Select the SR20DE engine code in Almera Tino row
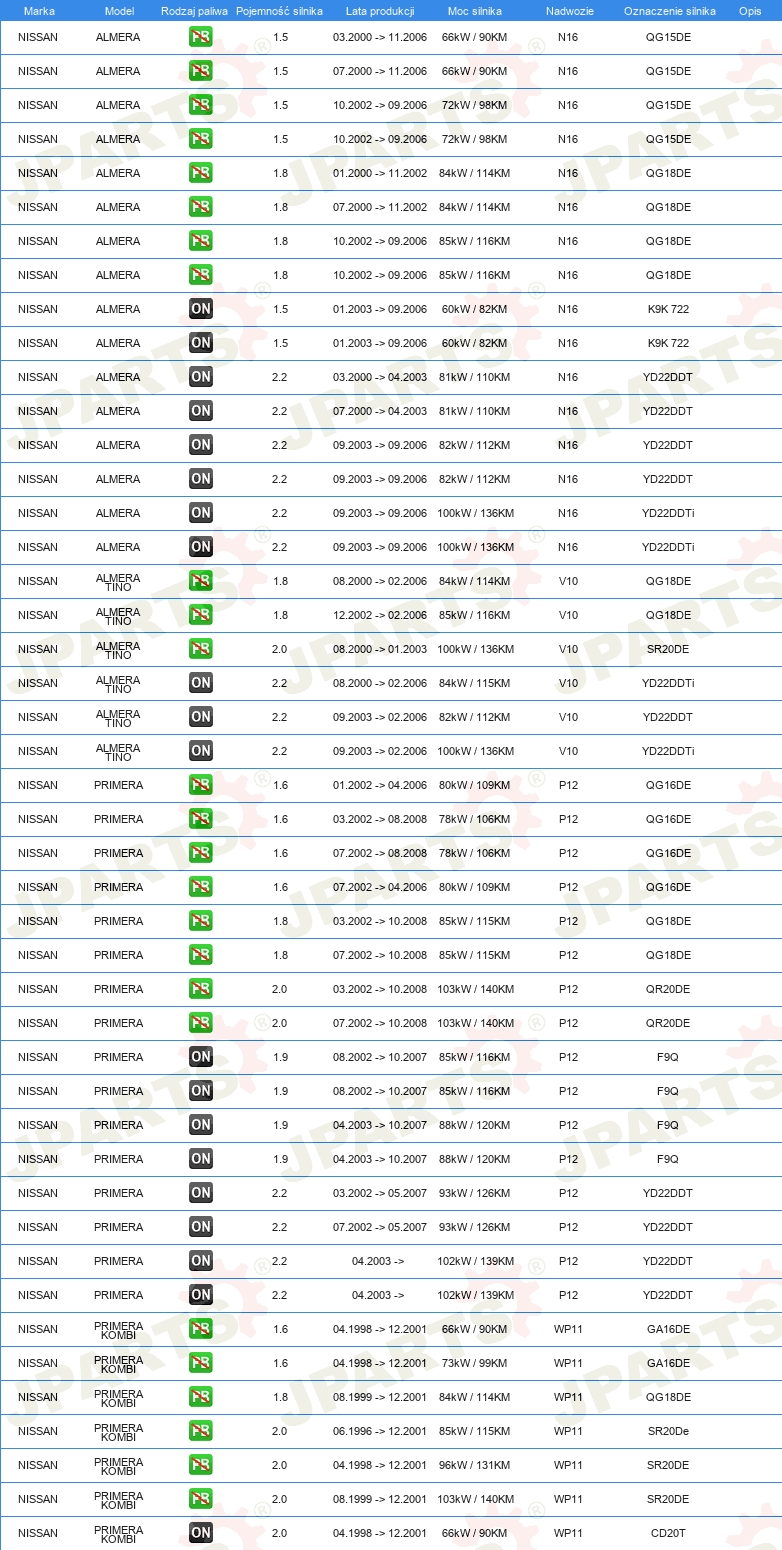 (668, 649)
